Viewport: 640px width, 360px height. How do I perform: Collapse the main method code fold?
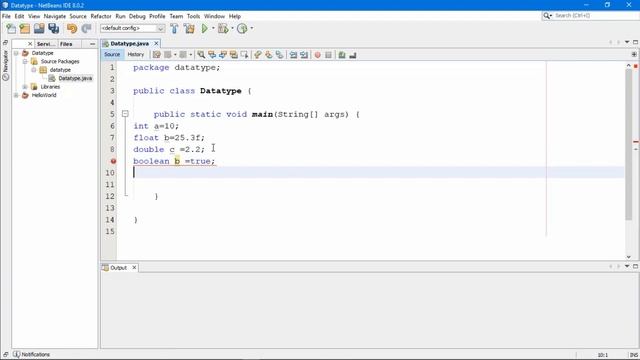tap(125, 114)
